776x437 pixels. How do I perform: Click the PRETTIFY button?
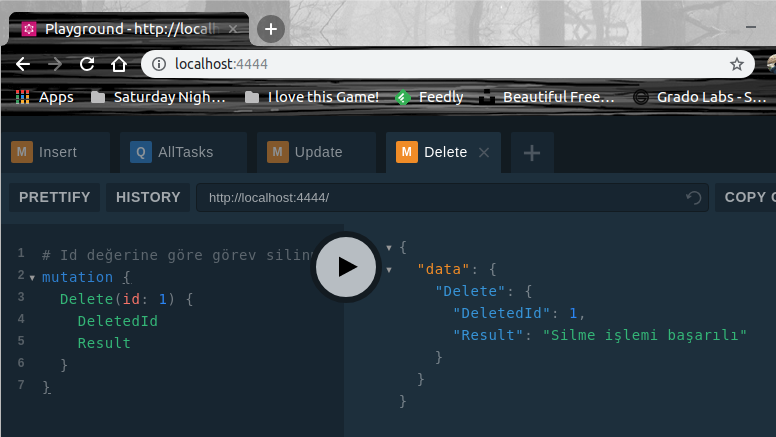coord(54,198)
